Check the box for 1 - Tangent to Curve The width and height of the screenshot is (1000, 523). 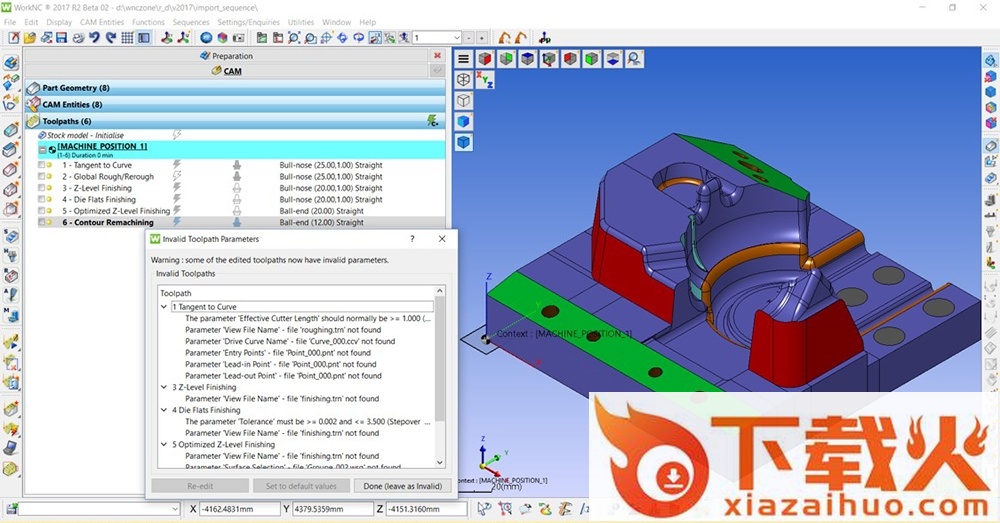(42, 165)
